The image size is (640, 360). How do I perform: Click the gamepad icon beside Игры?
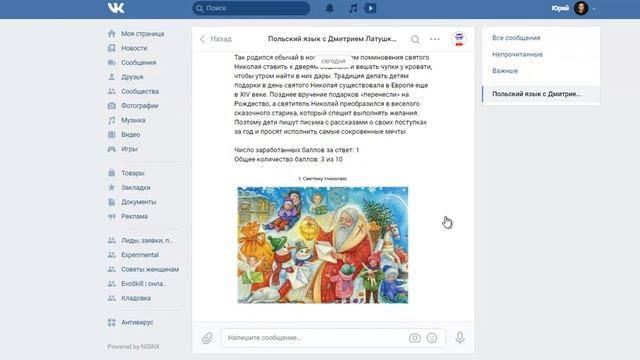pos(111,149)
